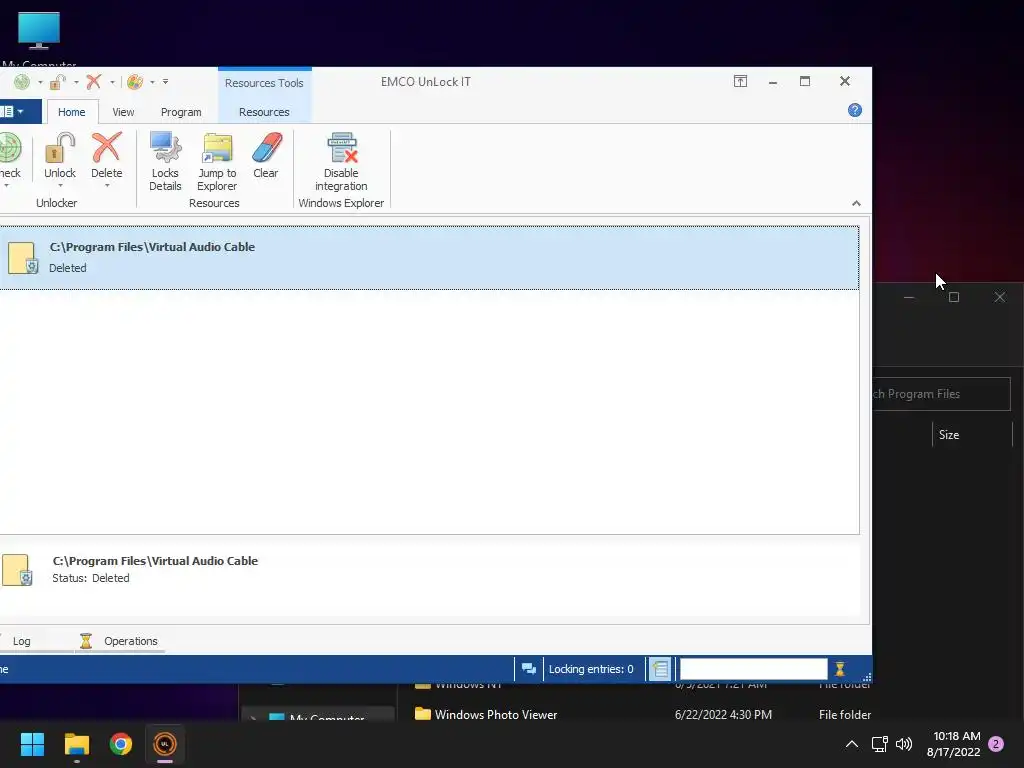
Task: Disable Windows Explorer integration
Action: (x=341, y=161)
